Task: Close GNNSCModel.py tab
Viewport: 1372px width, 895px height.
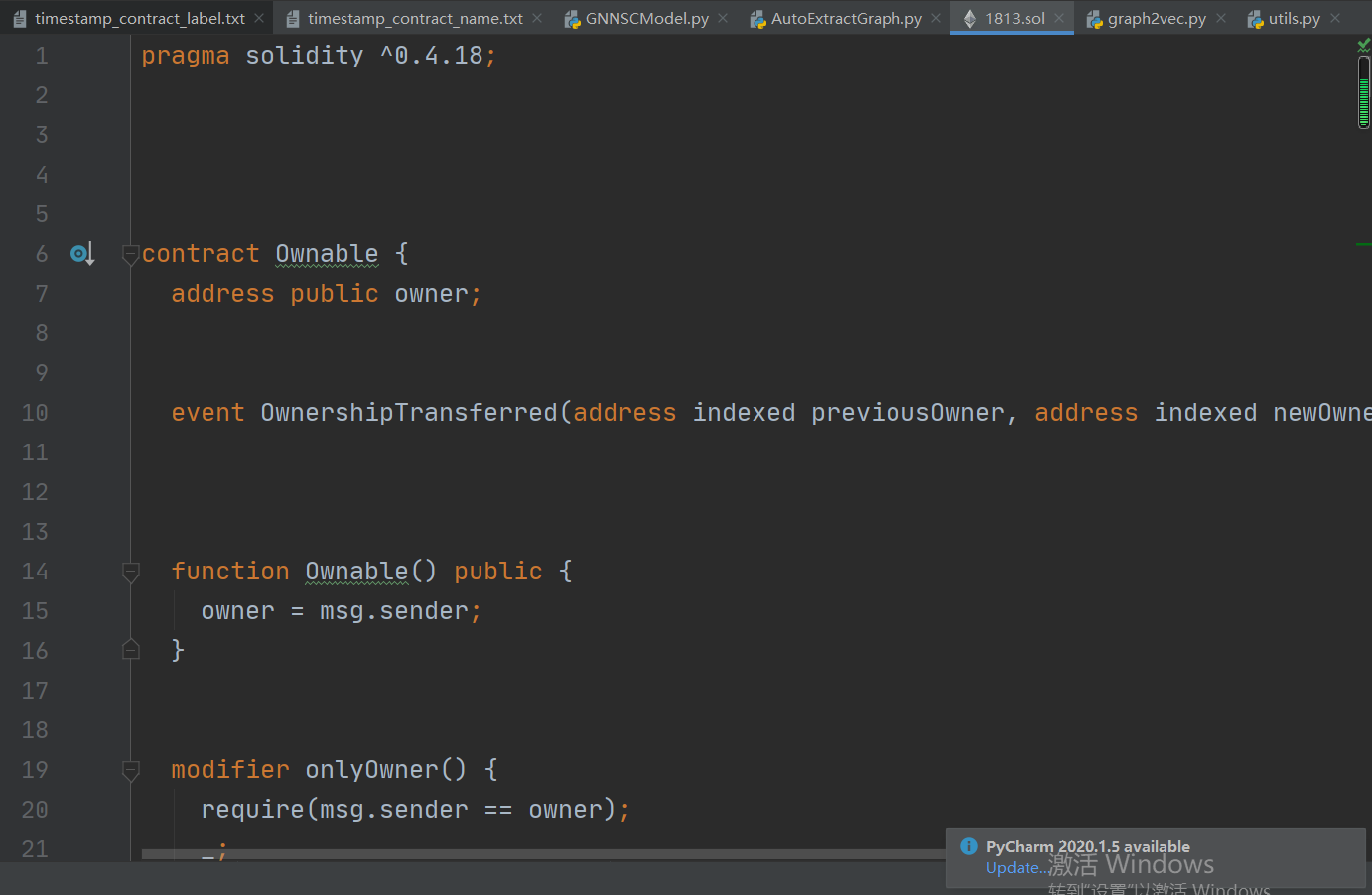Action: (723, 18)
